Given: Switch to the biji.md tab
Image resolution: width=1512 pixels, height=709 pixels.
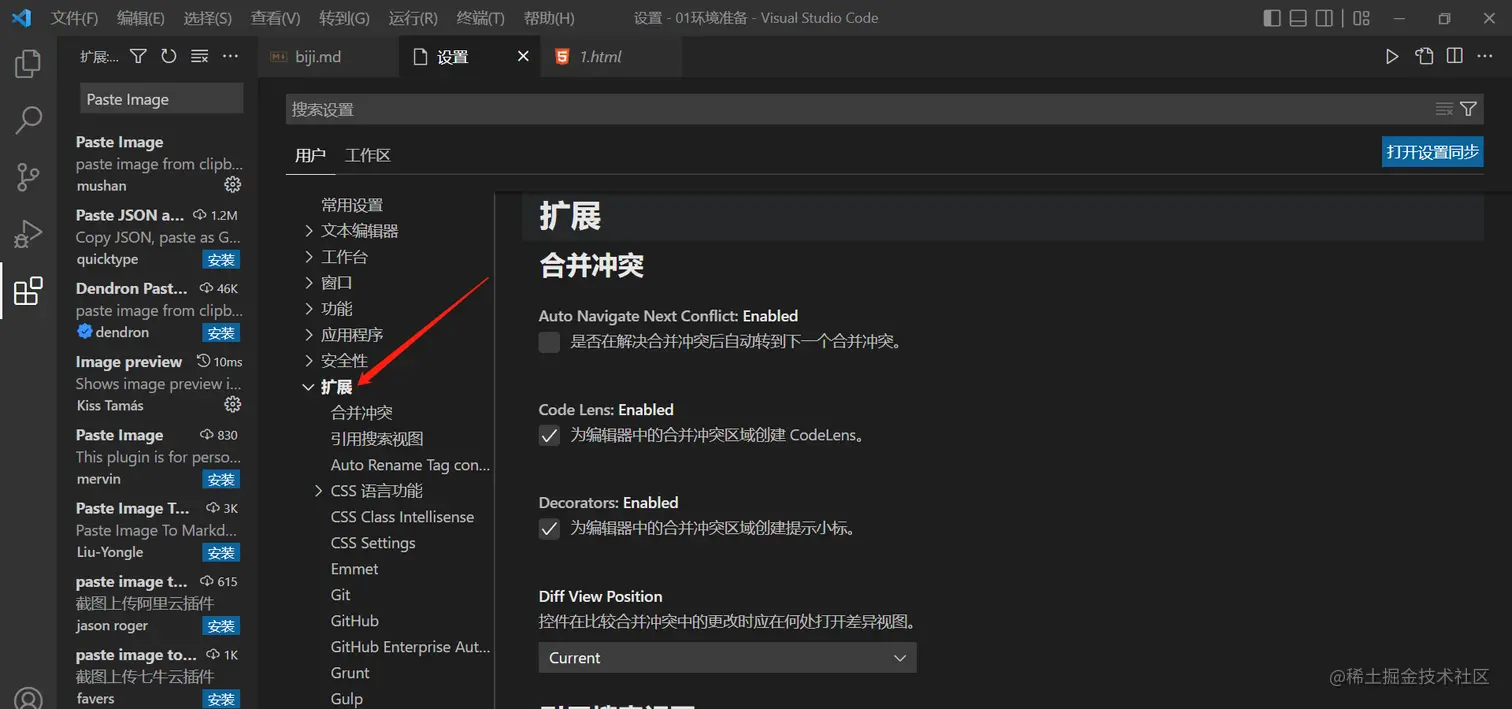Looking at the screenshot, I should click(328, 57).
